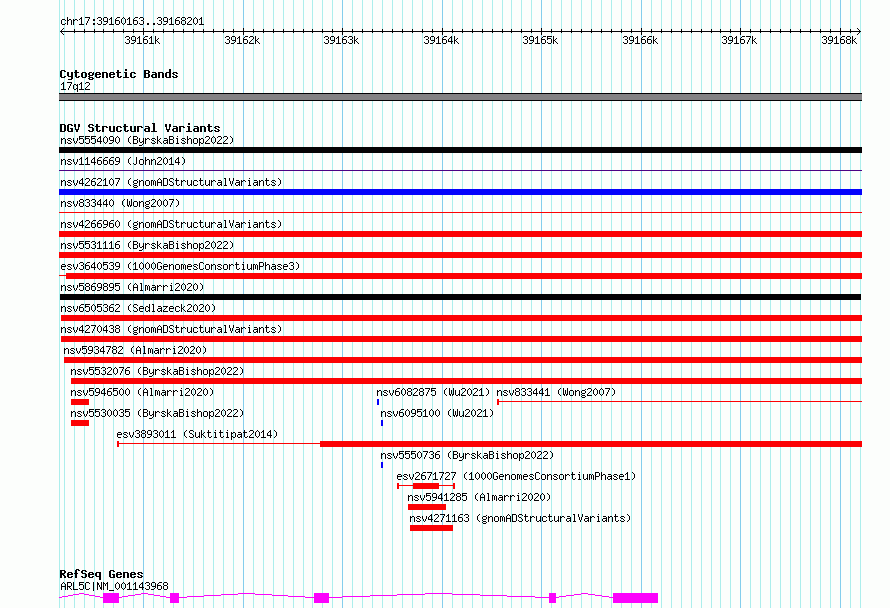Open the esv2671727 1000Genomes Phase1 label
Image resolution: width=890 pixels, height=608 pixels.
tap(516, 476)
